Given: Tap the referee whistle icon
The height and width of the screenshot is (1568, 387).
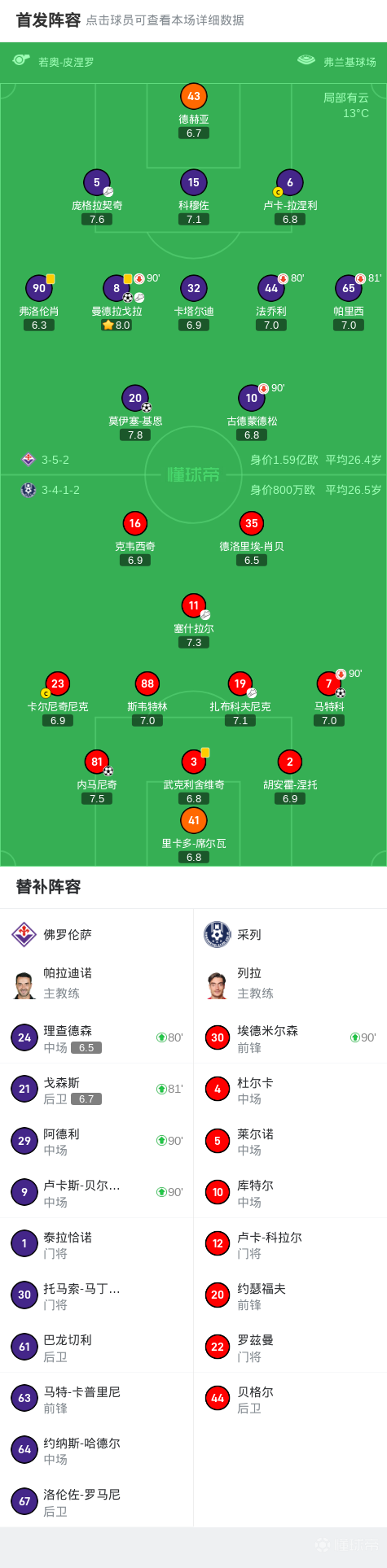Looking at the screenshot, I should pos(21,60).
